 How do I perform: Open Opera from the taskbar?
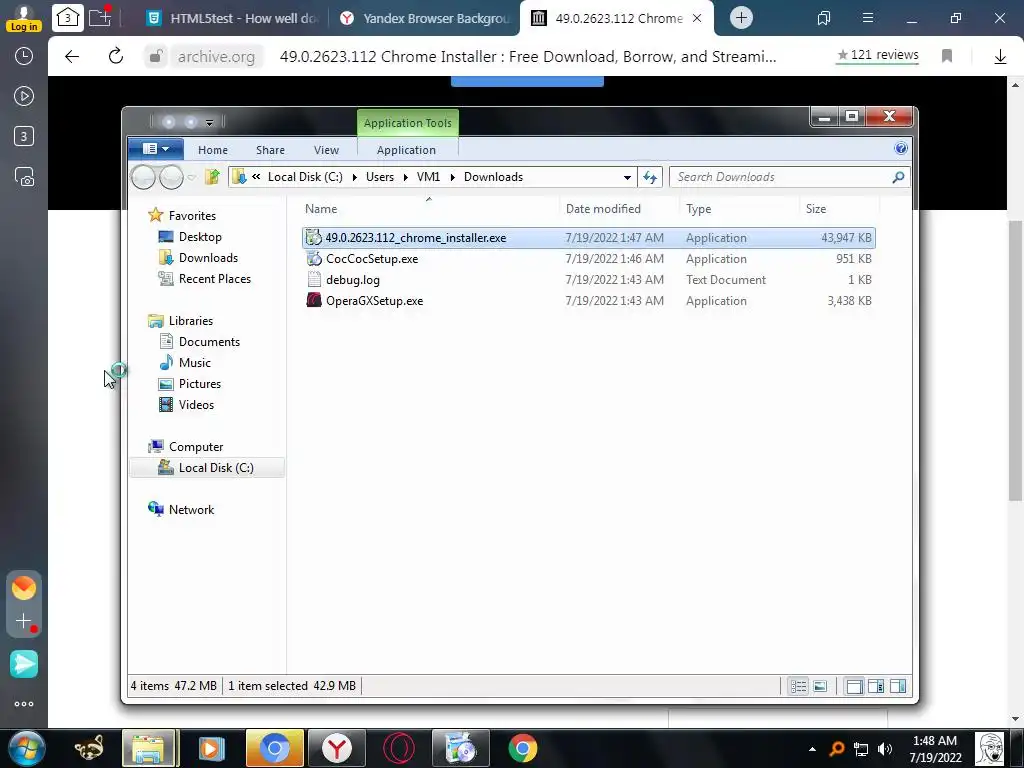[398, 748]
